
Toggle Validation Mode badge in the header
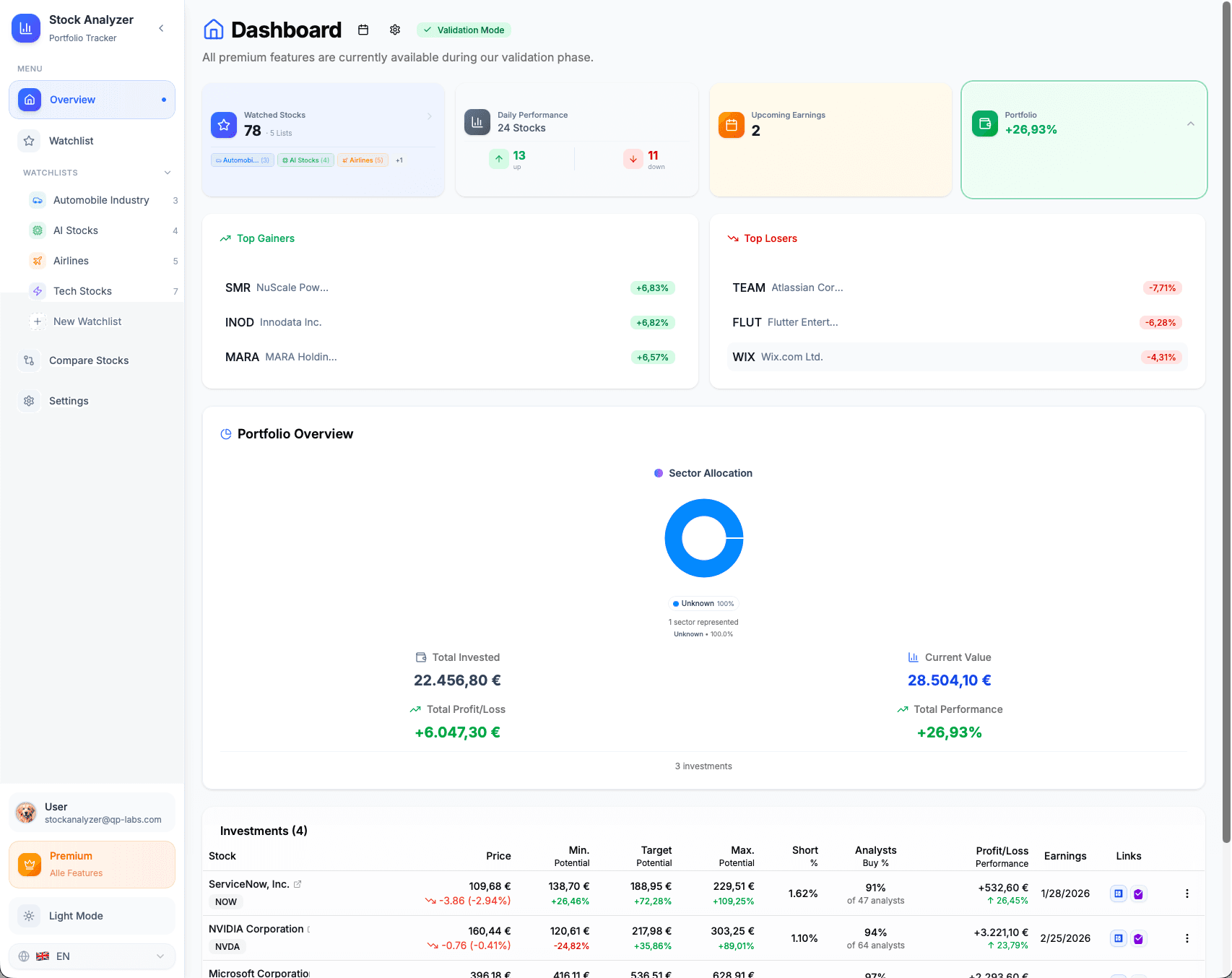click(464, 30)
